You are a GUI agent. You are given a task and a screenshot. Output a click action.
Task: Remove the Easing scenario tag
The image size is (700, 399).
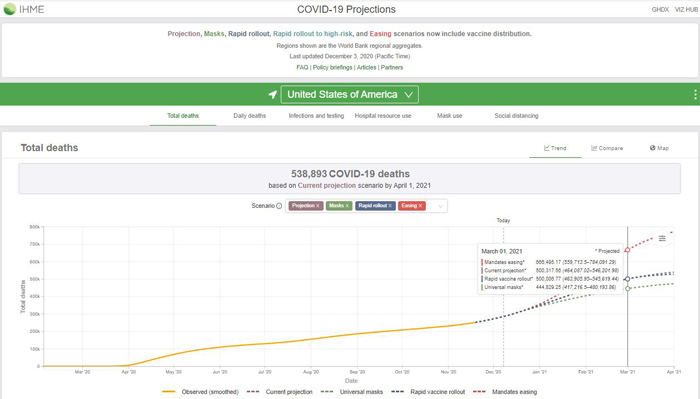pos(420,206)
